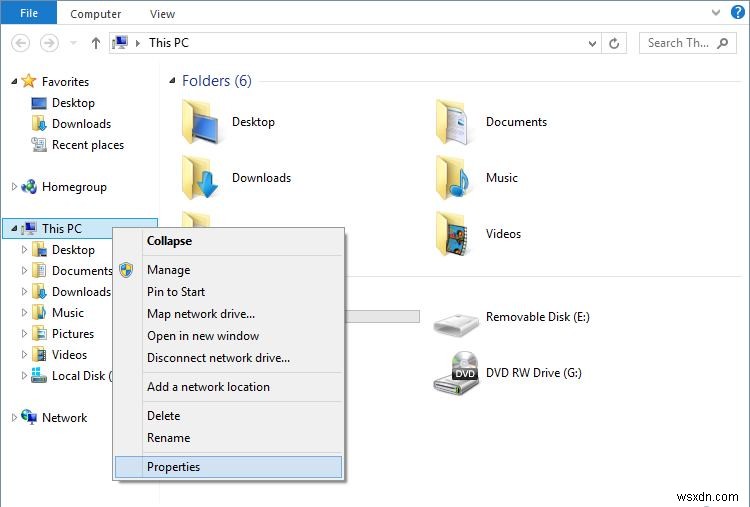The width and height of the screenshot is (750, 507).
Task: Open Desktop under Favorites
Action: (73, 103)
